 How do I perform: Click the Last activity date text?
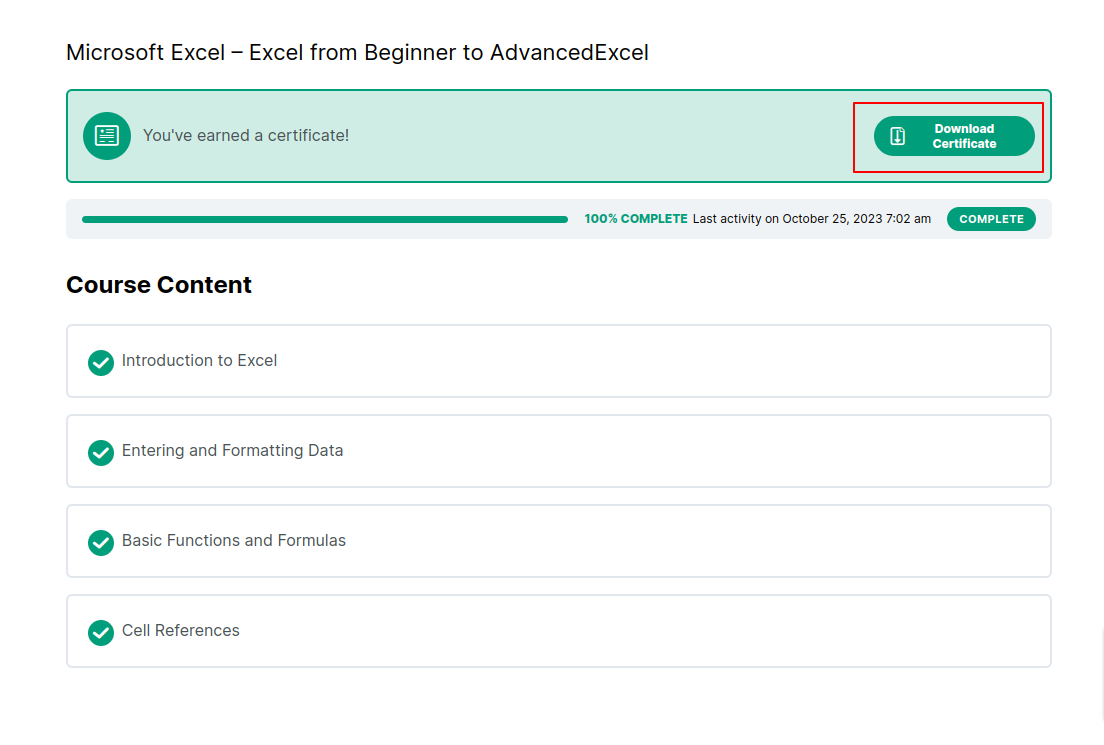(812, 219)
